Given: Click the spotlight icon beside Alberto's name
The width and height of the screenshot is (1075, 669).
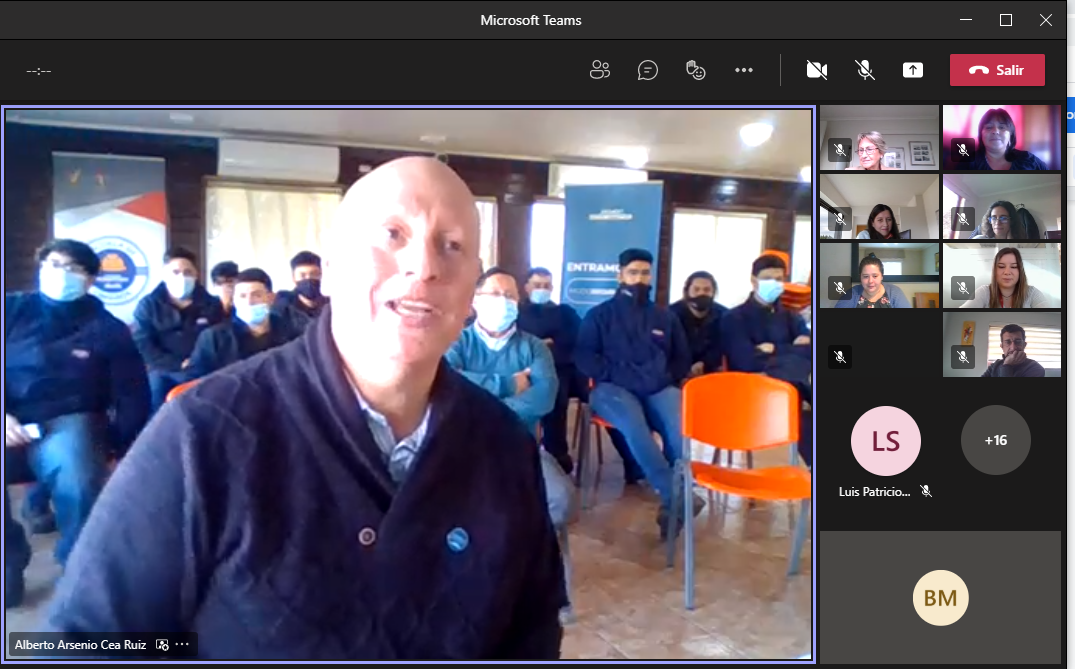Looking at the screenshot, I should tap(163, 645).
